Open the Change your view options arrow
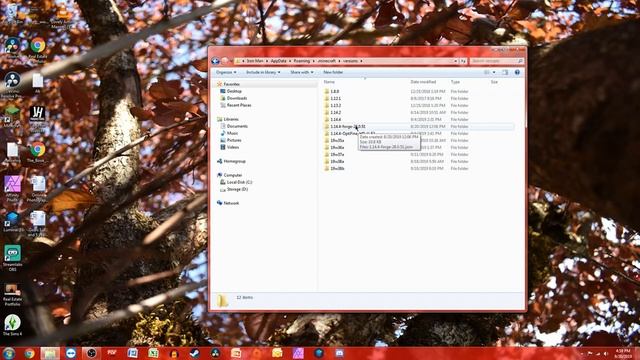The image size is (640, 360). coord(494,72)
